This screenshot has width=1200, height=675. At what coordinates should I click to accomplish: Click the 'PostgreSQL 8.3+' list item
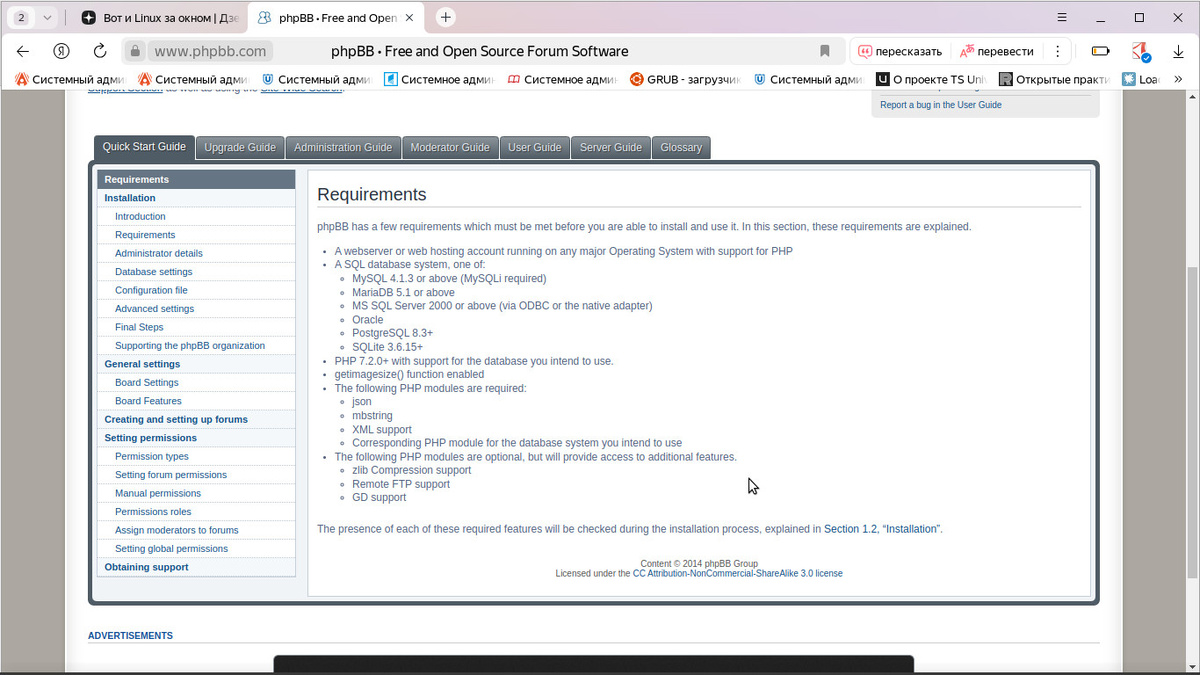tap(392, 333)
